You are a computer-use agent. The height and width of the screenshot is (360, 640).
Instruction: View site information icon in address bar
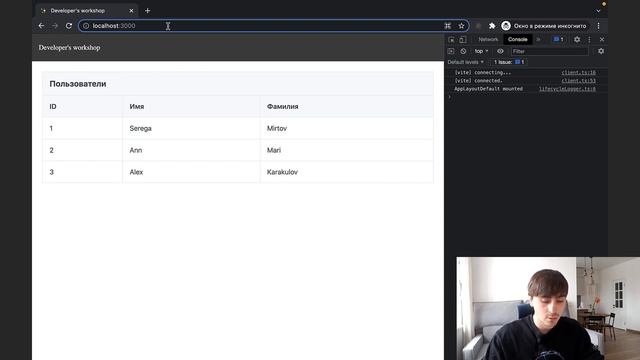(86, 26)
